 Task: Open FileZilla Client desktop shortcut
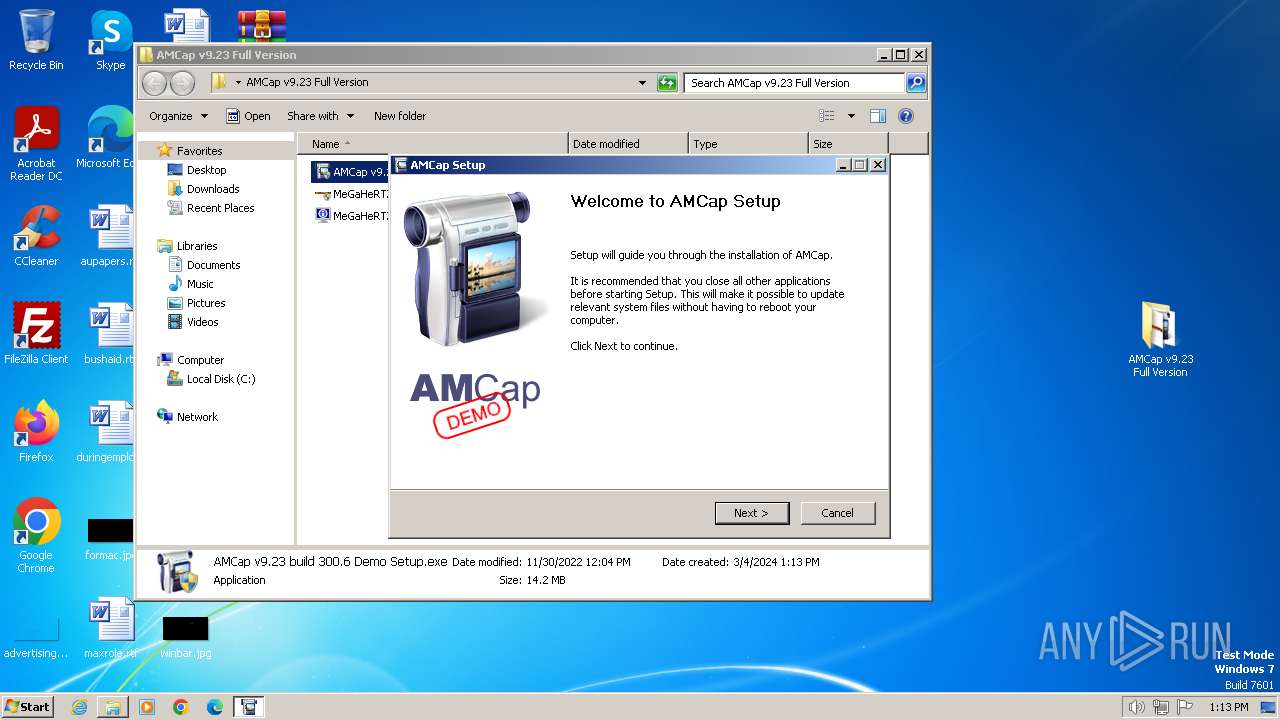[x=36, y=334]
